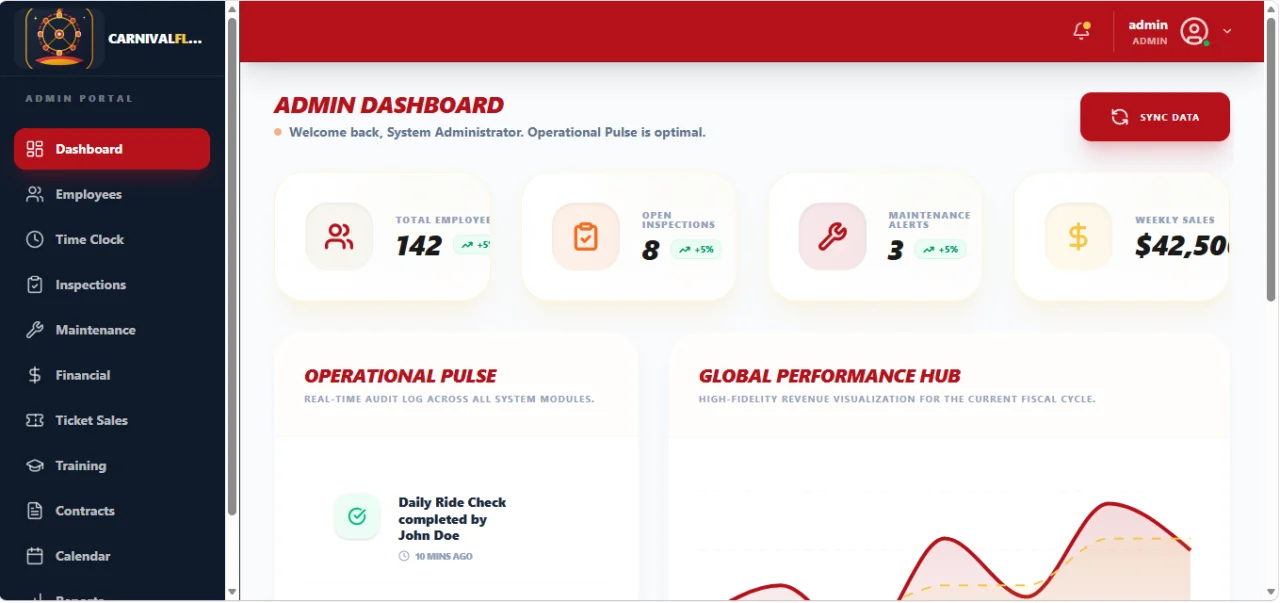
Task: Open the notifications bell
Action: point(1081,31)
